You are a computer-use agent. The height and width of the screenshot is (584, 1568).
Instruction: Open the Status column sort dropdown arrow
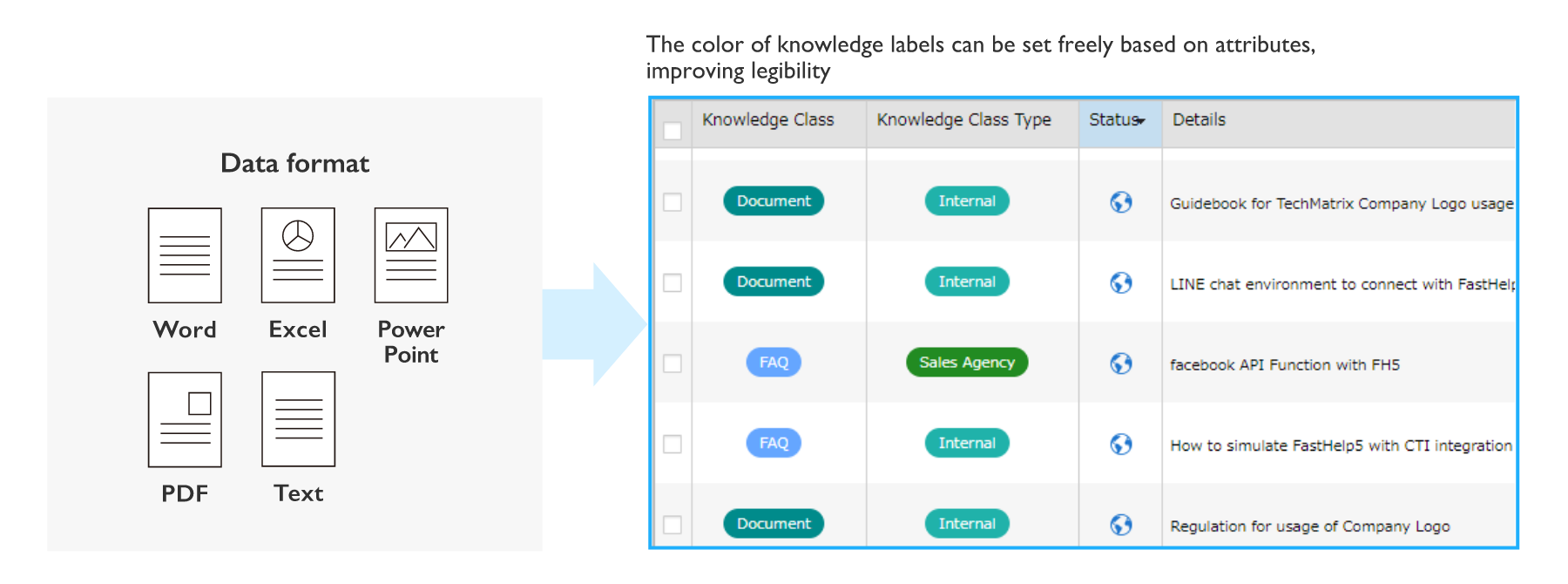[1141, 121]
